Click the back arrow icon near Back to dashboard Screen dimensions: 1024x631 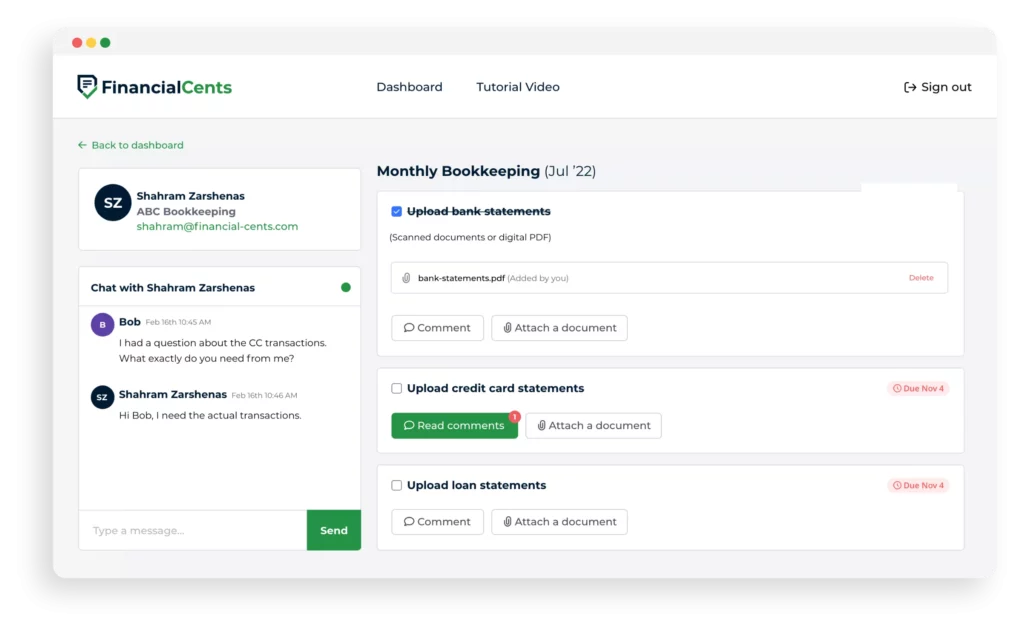tap(81, 145)
